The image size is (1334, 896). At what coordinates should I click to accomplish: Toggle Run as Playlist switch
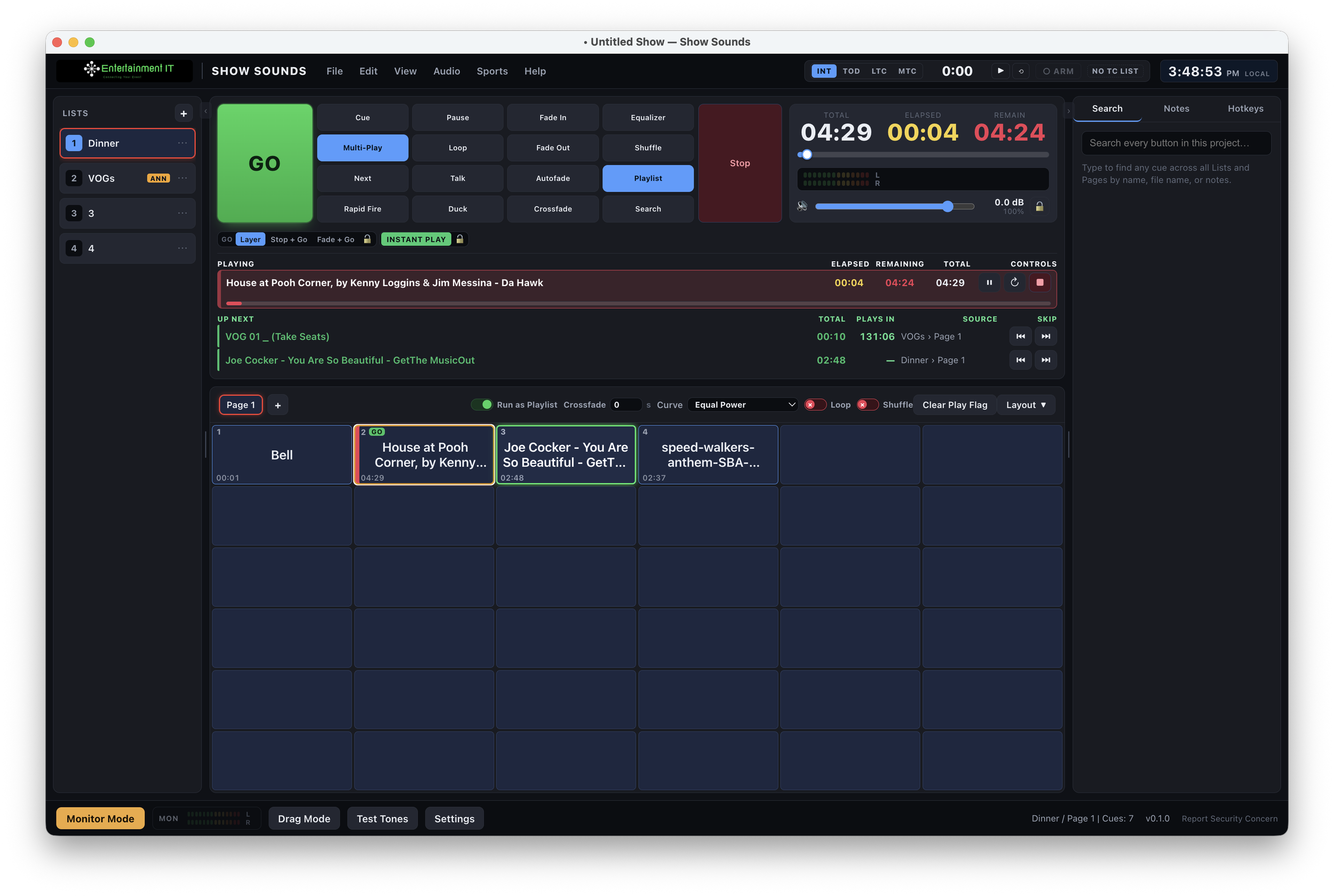(x=482, y=405)
